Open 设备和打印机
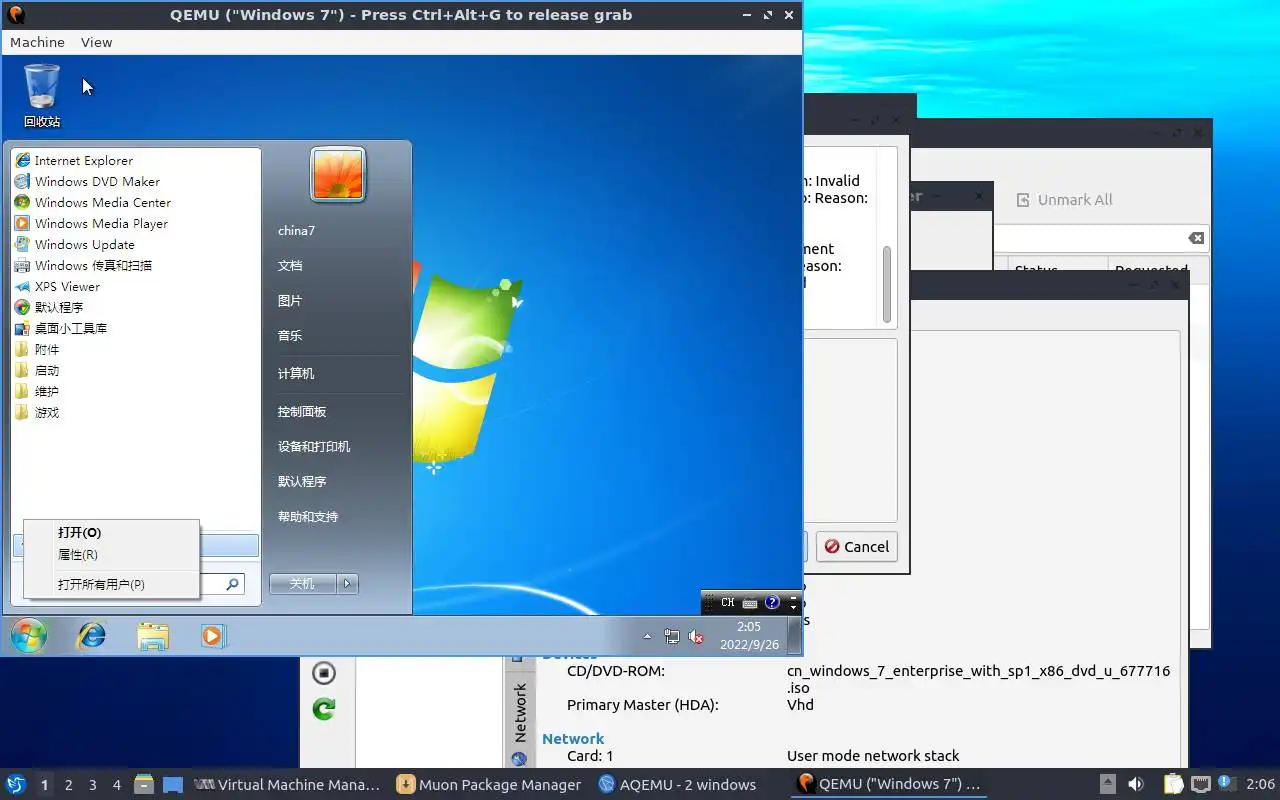 (314, 446)
